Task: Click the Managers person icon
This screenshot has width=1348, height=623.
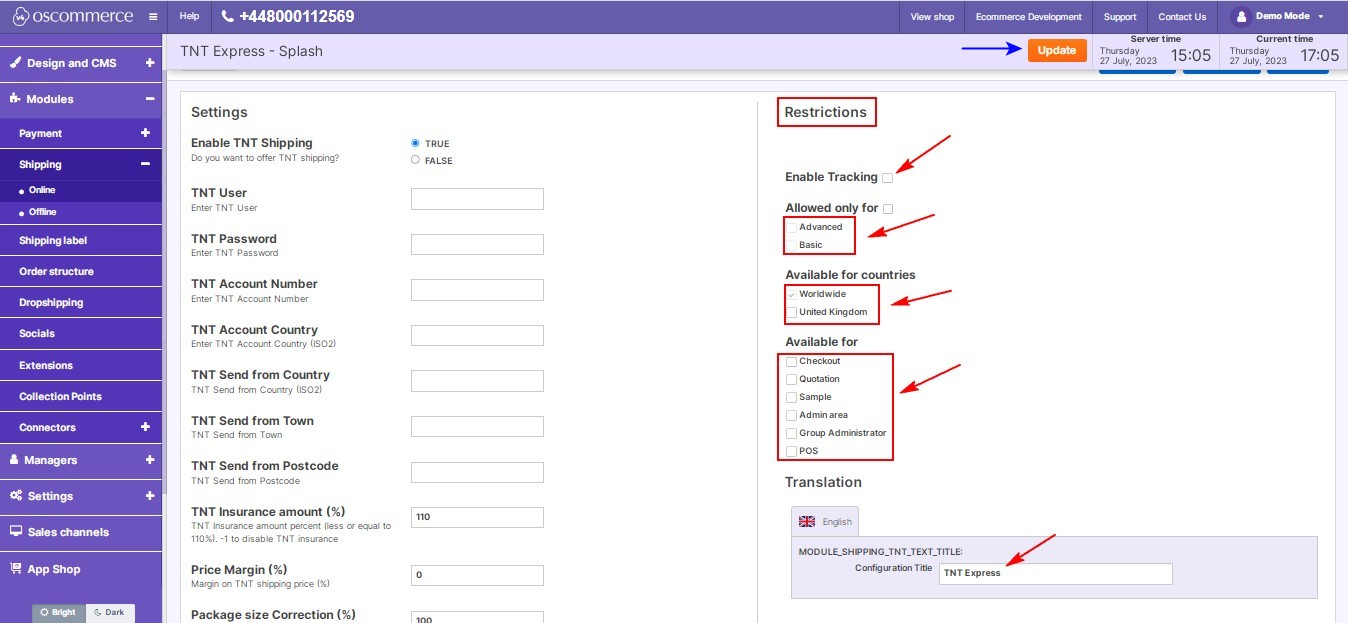Action: point(15,460)
